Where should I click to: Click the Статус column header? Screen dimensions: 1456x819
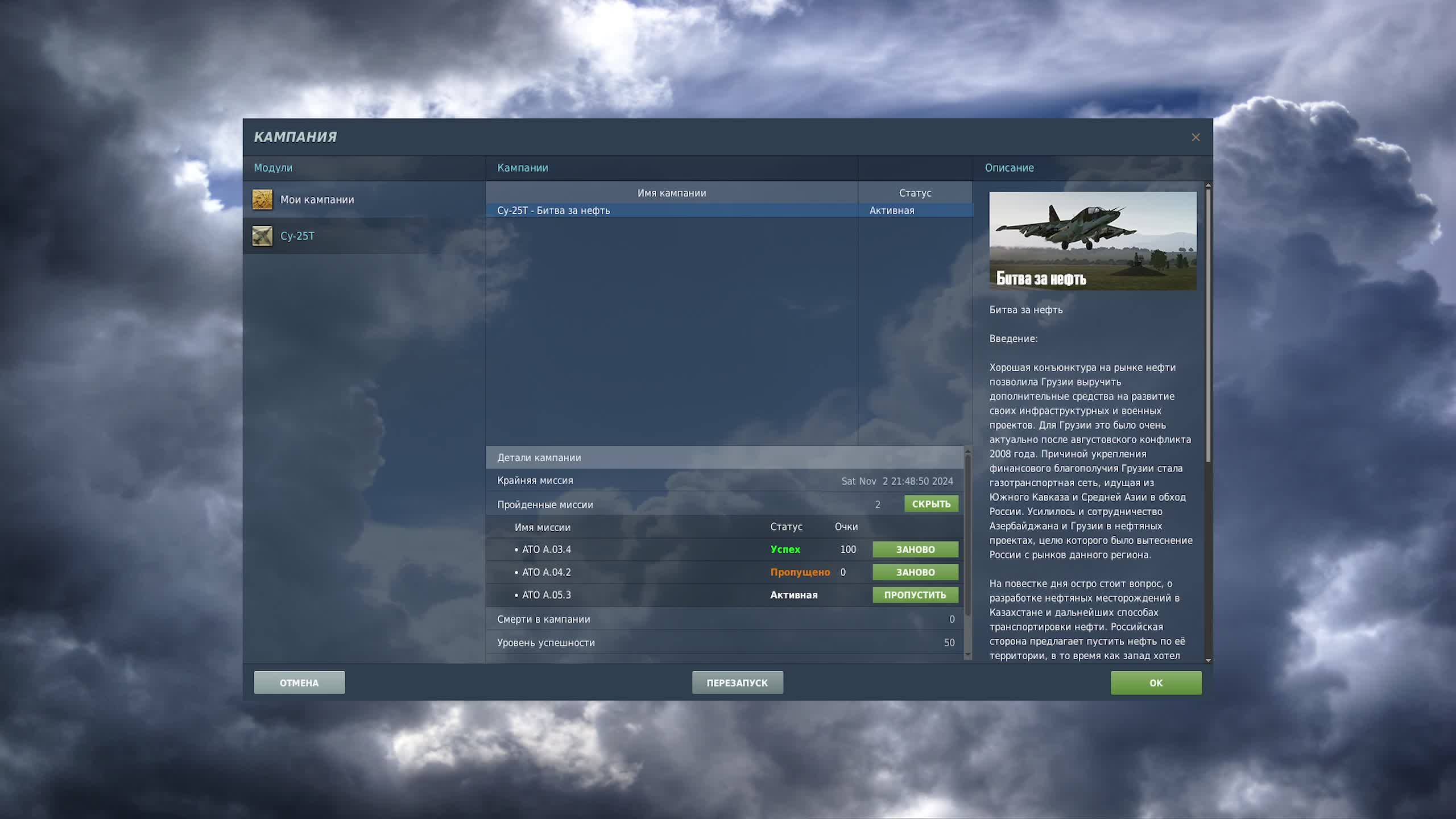(x=915, y=193)
